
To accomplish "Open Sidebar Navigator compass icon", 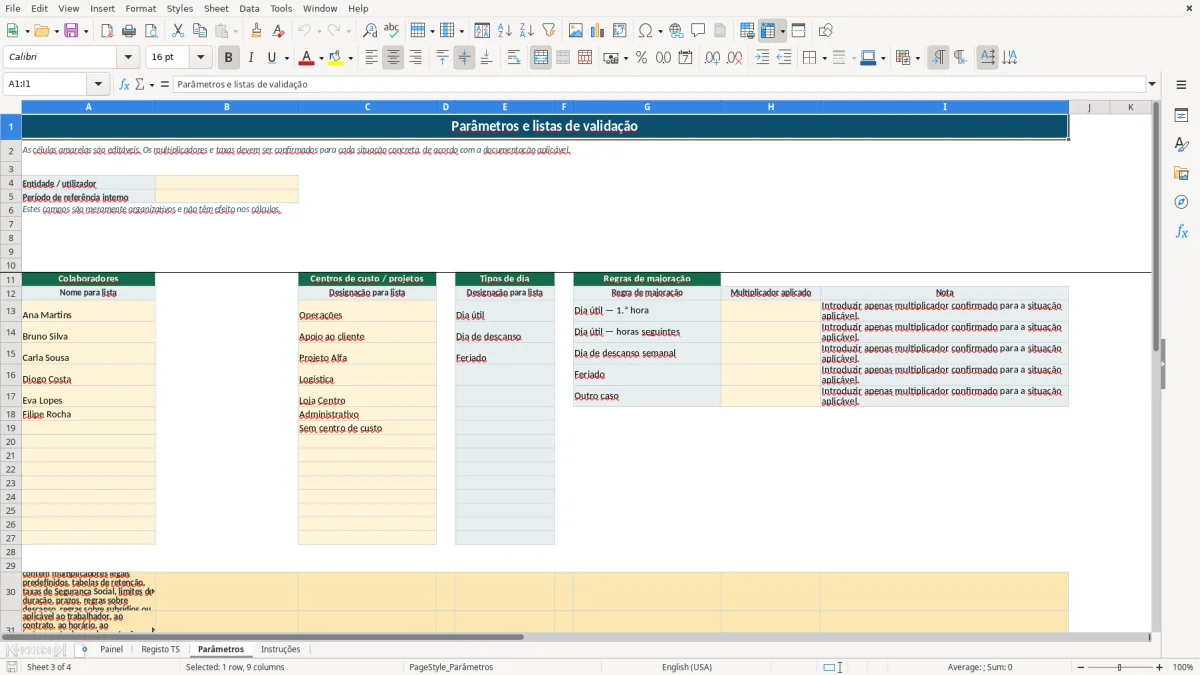I will tap(1181, 202).
